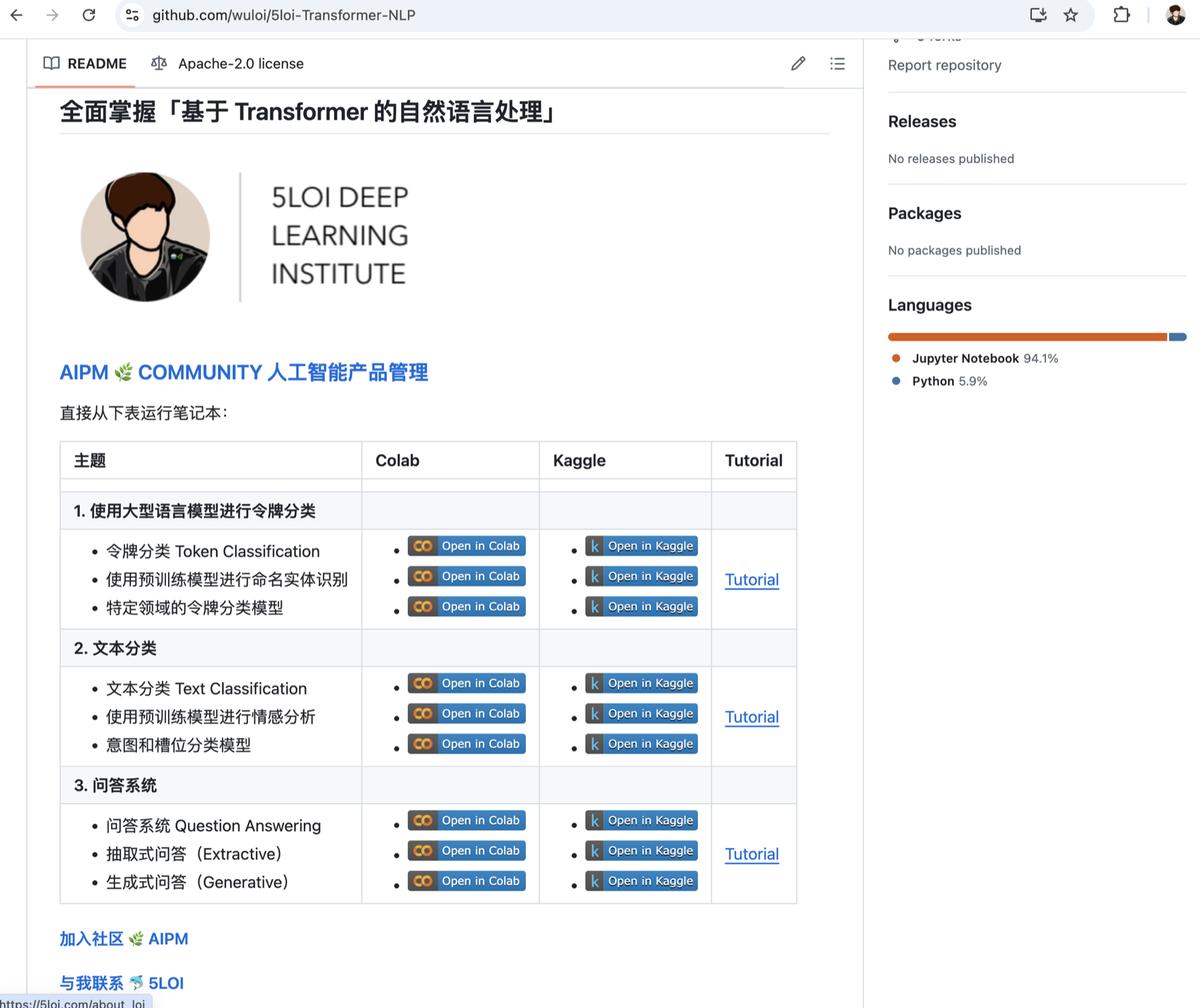Open the Tutorial link for 问答系统 section
Viewport: 1200px width, 1008px height.
coord(752,854)
